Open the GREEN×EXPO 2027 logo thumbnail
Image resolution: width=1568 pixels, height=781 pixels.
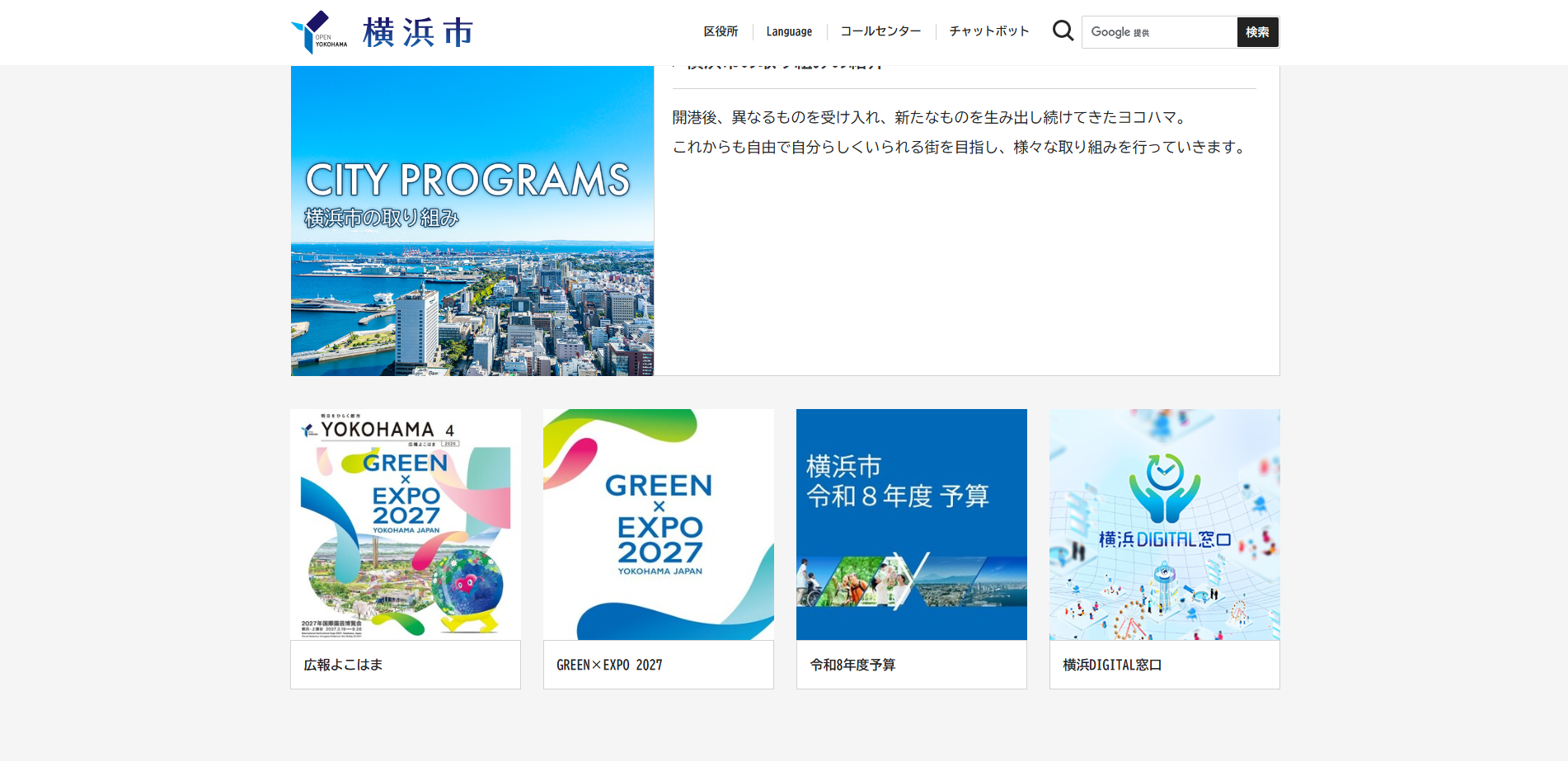click(x=659, y=525)
